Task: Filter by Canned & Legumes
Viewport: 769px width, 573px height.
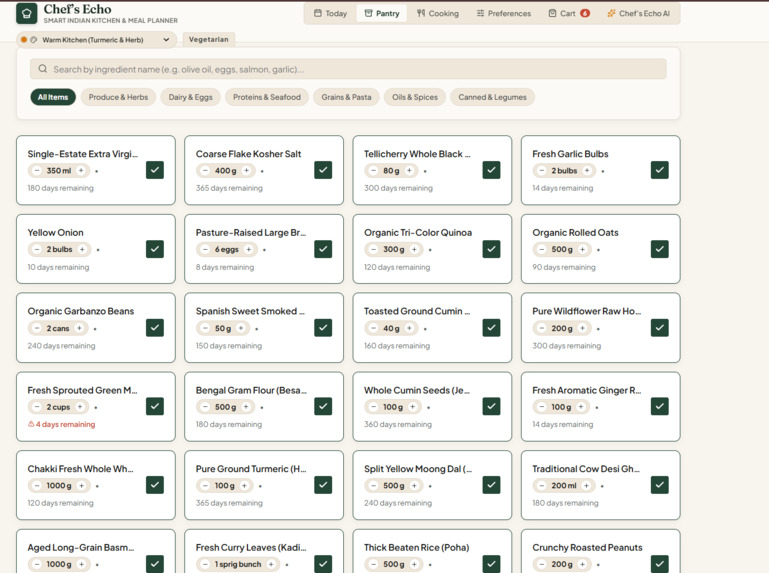Action: 492,97
